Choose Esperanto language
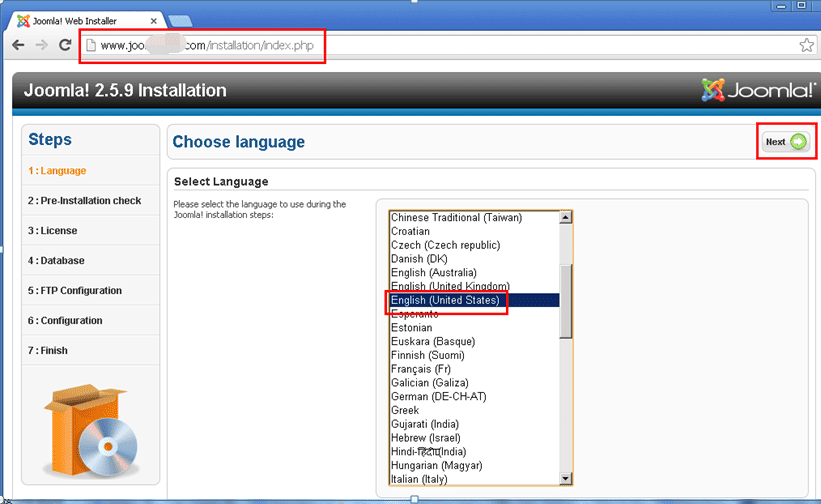 [x=474, y=314]
